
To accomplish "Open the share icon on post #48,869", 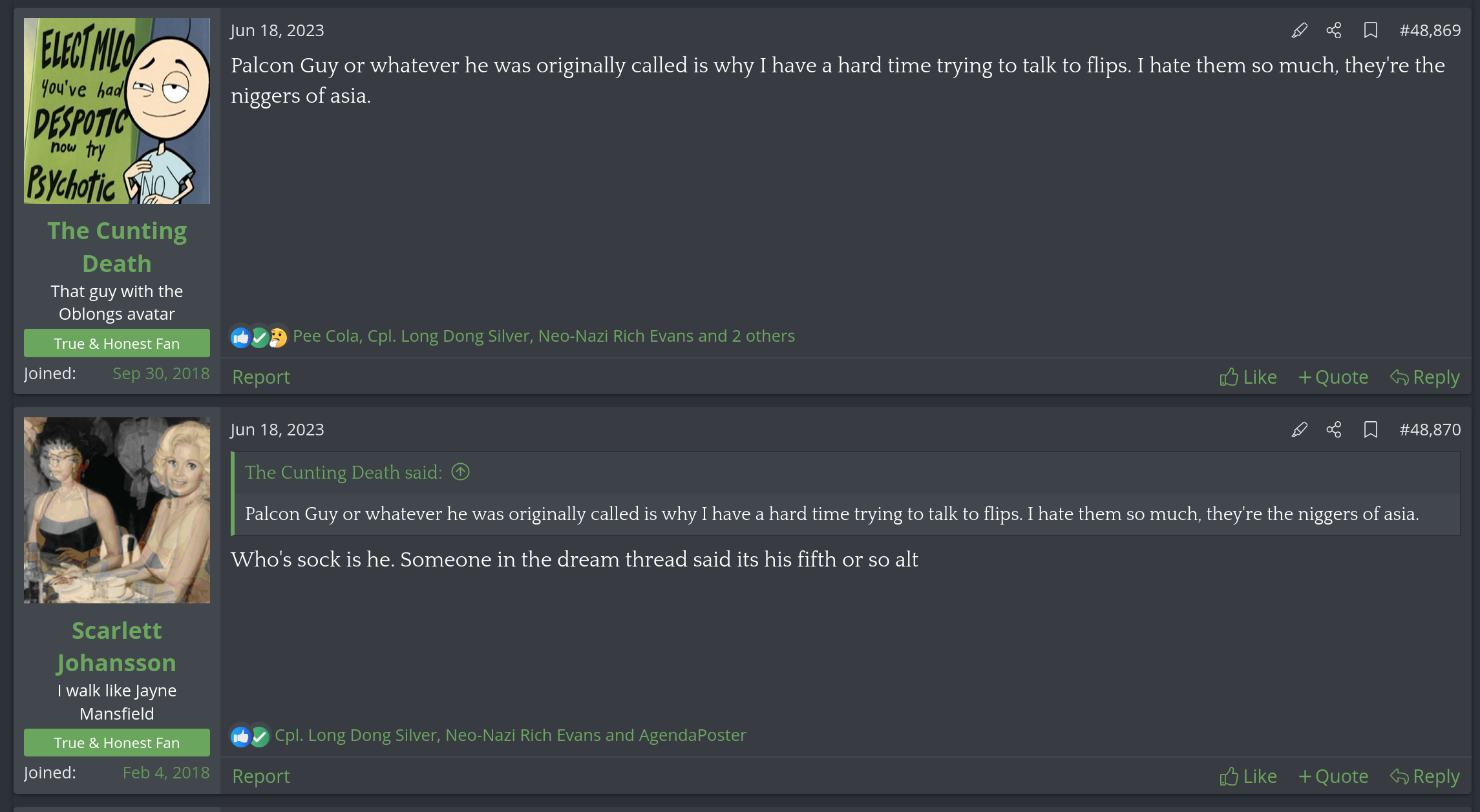I will (1334, 30).
